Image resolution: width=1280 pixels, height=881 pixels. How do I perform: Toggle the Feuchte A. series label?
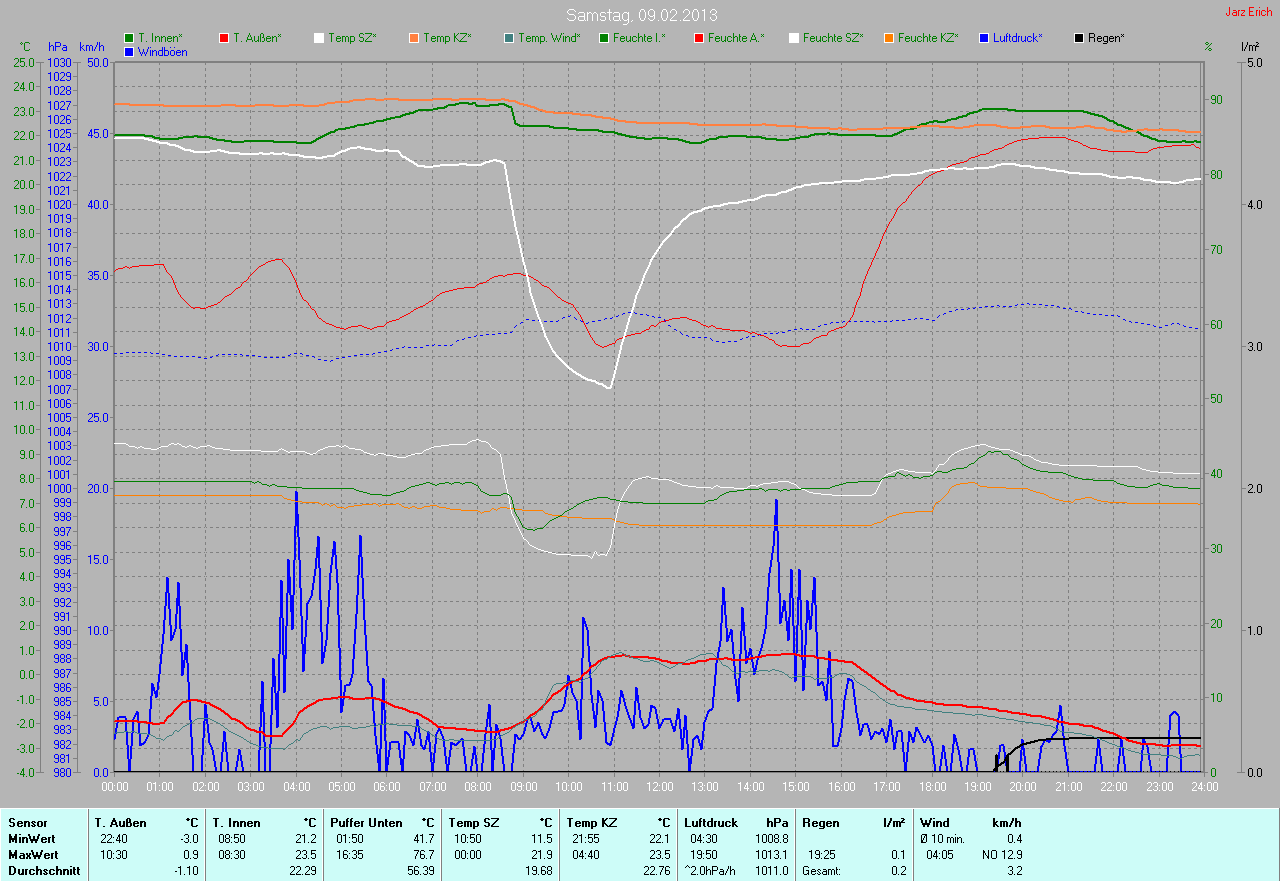coord(735,38)
